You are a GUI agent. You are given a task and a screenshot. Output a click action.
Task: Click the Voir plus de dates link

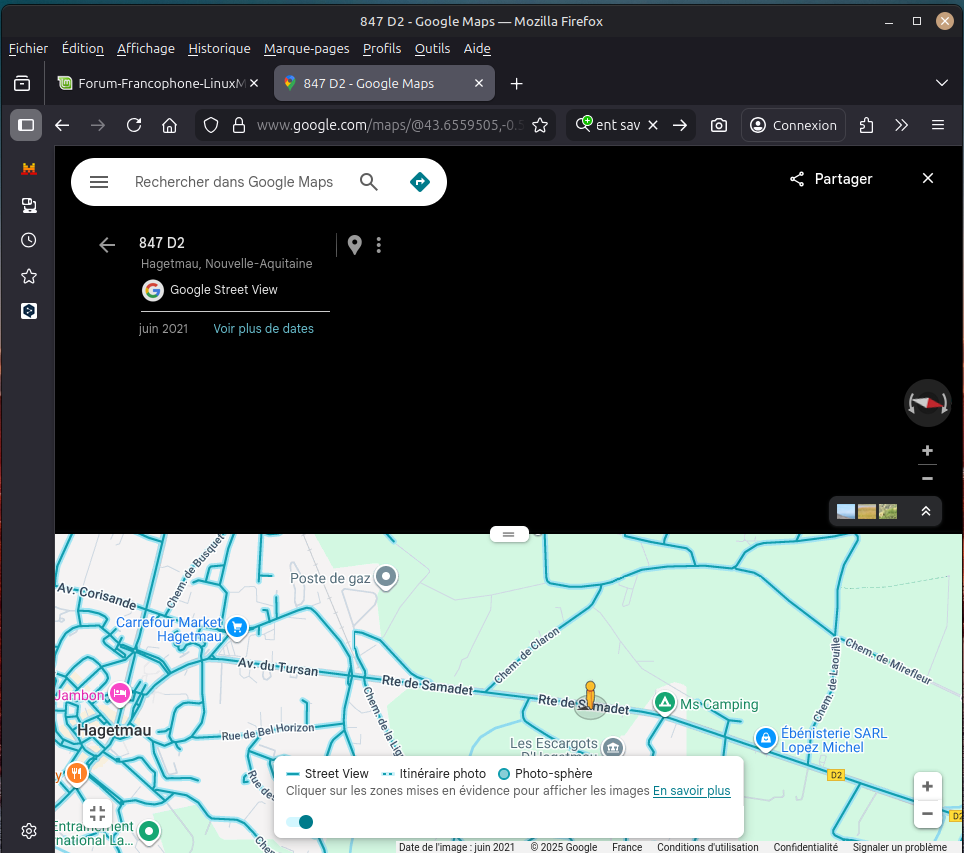pyautogui.click(x=263, y=329)
